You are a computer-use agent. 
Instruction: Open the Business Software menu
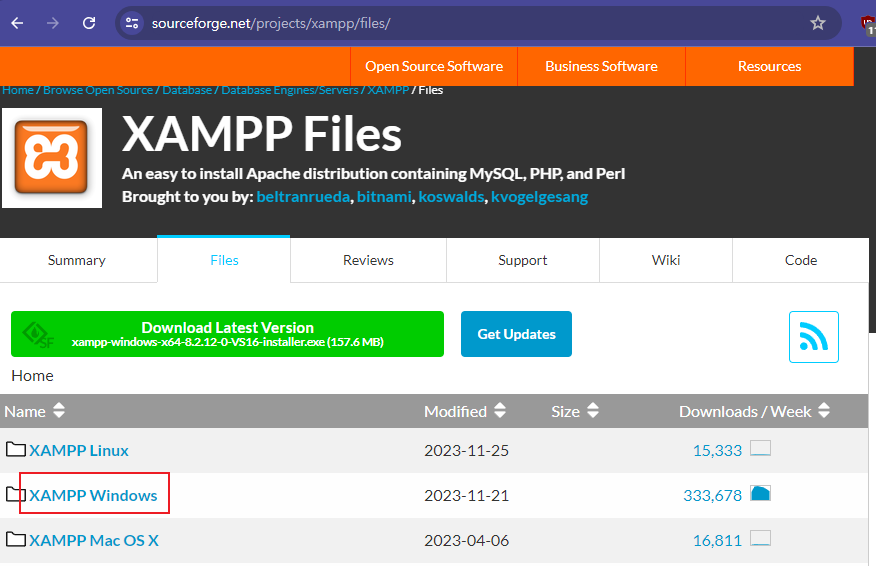pyautogui.click(x=601, y=66)
